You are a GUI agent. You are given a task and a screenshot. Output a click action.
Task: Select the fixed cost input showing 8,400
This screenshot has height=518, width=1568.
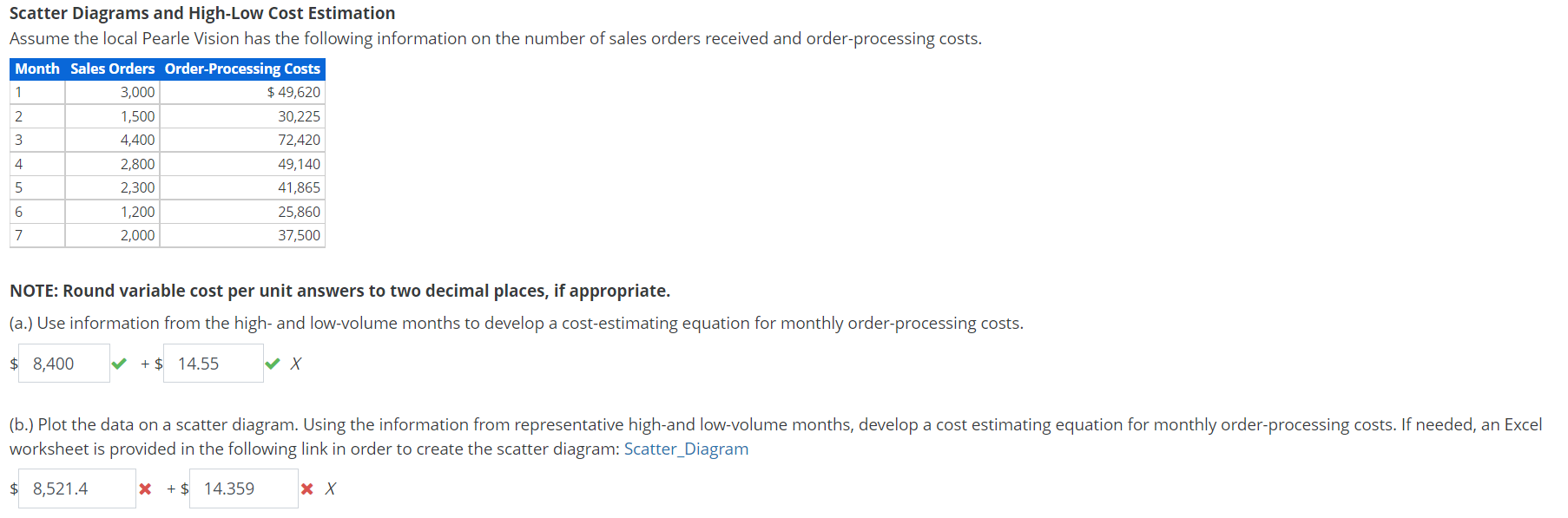(63, 363)
